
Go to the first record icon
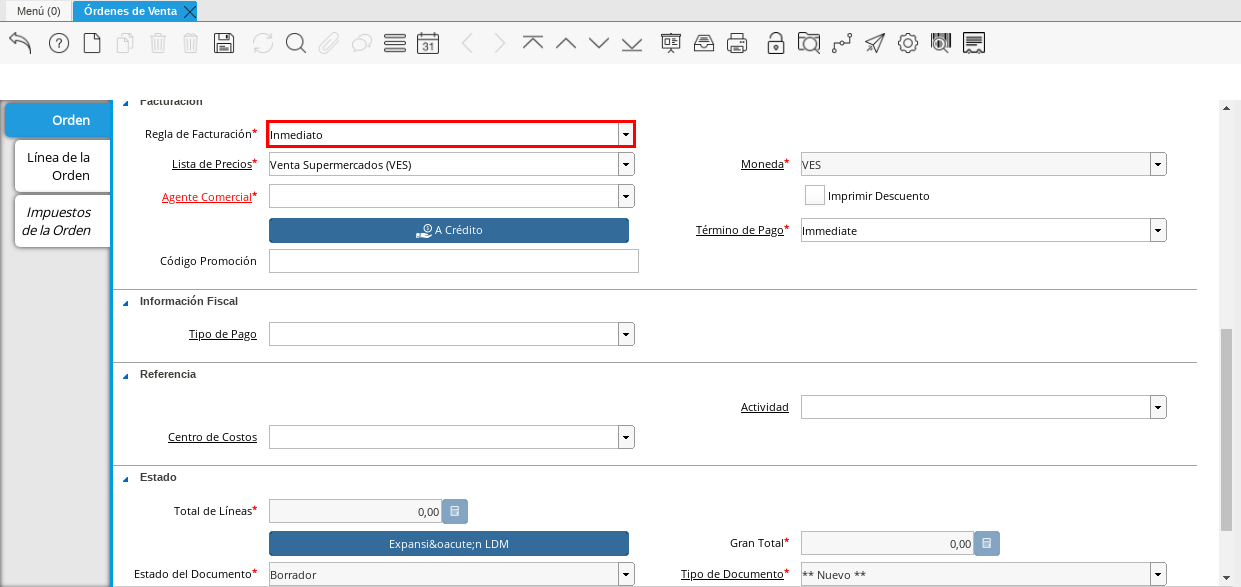533,43
